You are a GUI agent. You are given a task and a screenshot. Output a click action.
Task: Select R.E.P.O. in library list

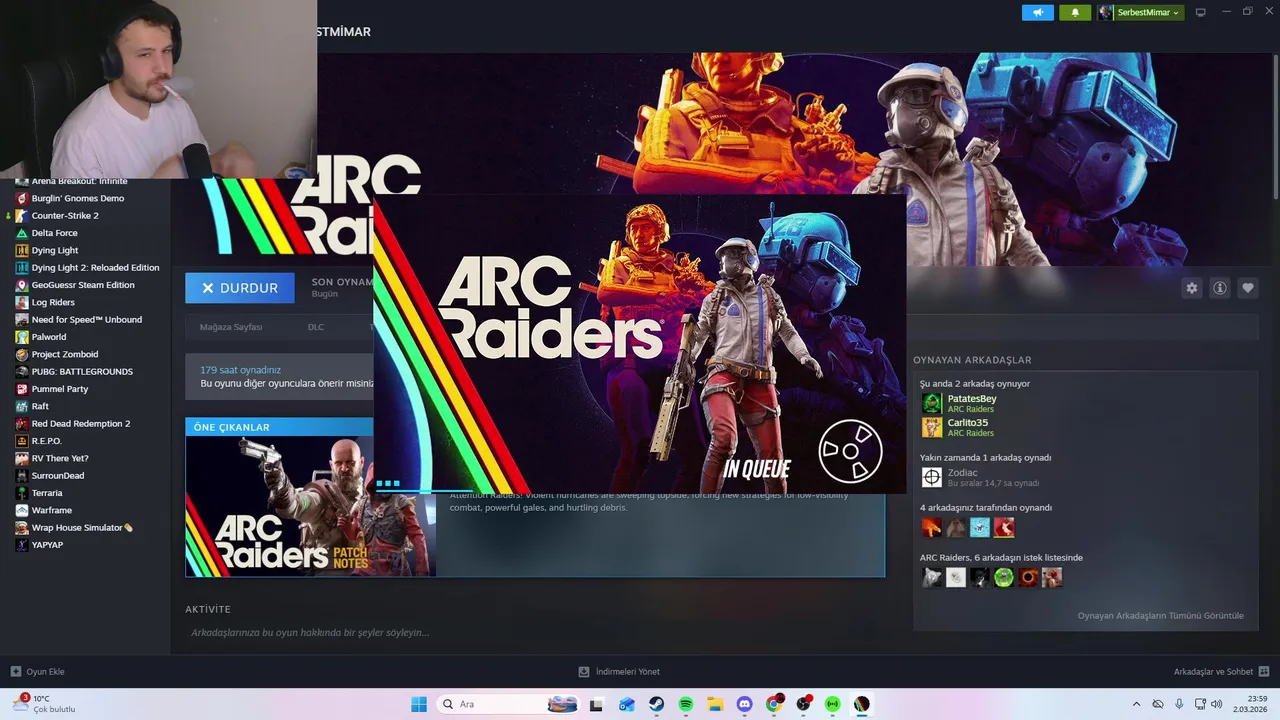coord(46,441)
